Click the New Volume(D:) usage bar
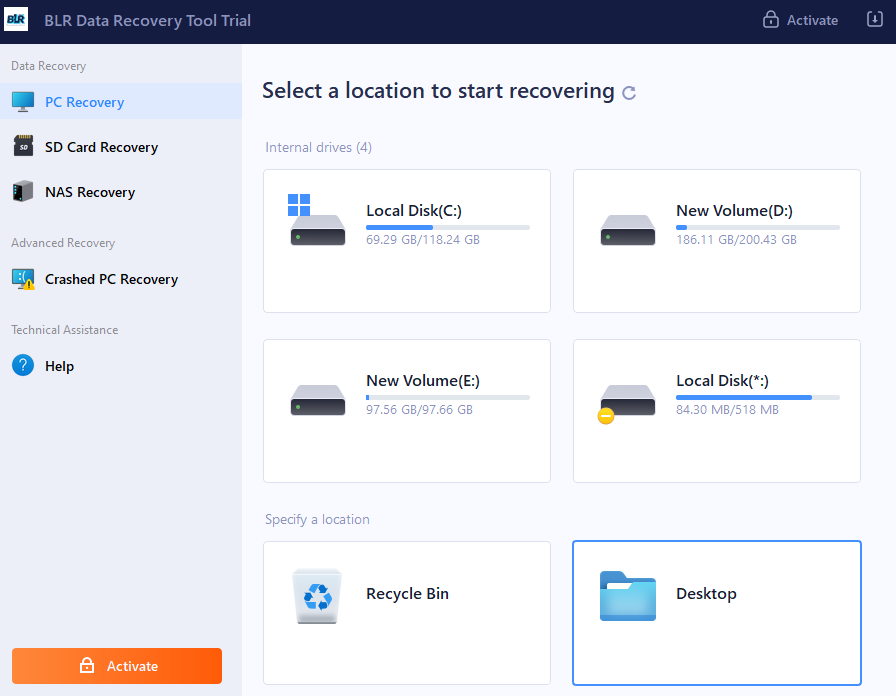The height and width of the screenshot is (696, 896). (x=758, y=227)
